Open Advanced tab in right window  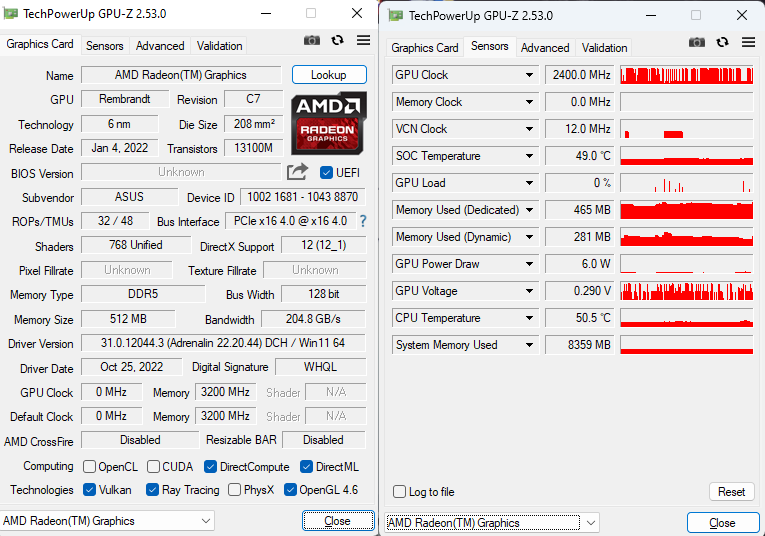point(545,48)
